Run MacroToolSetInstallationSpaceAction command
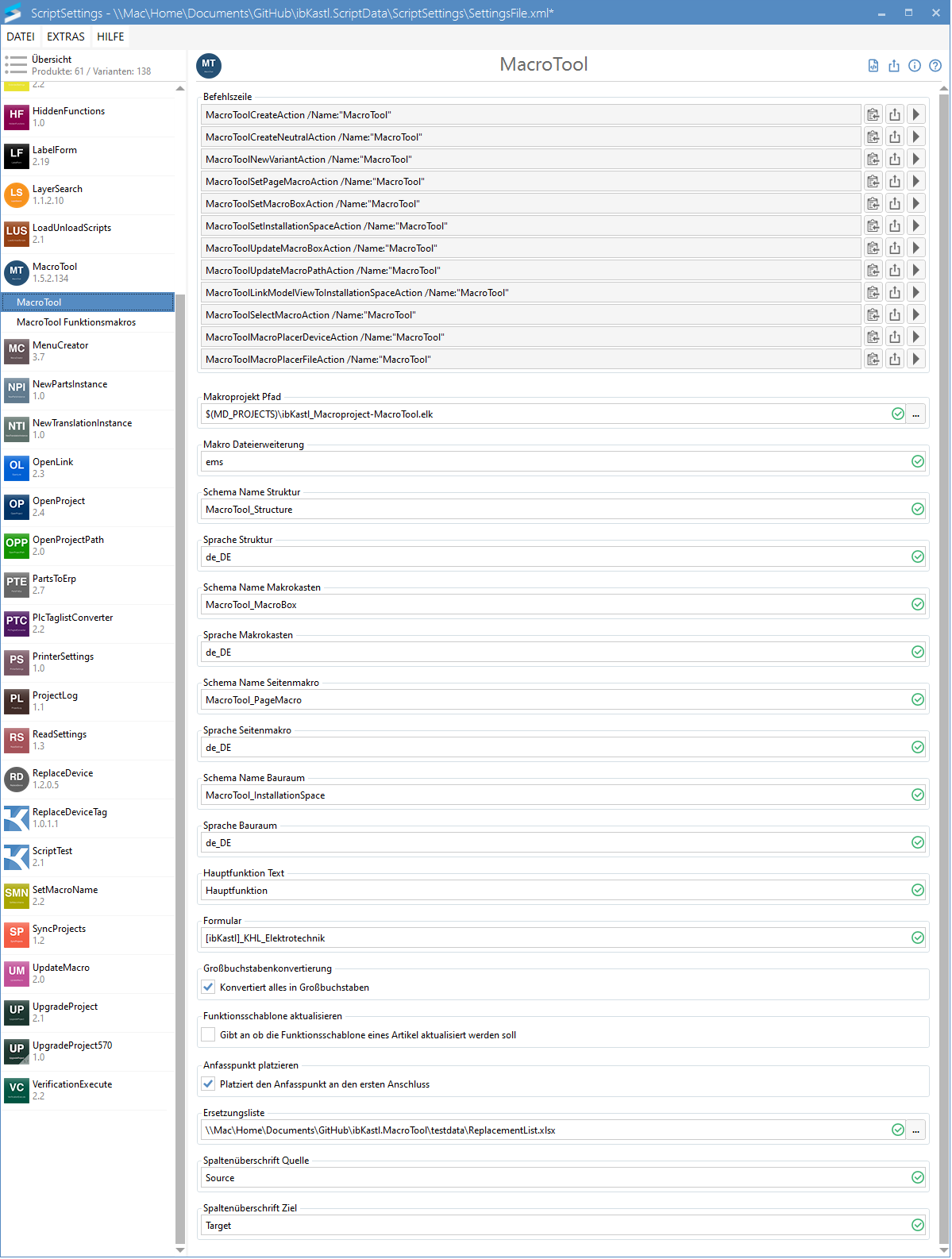The image size is (952, 1259). coord(916,226)
